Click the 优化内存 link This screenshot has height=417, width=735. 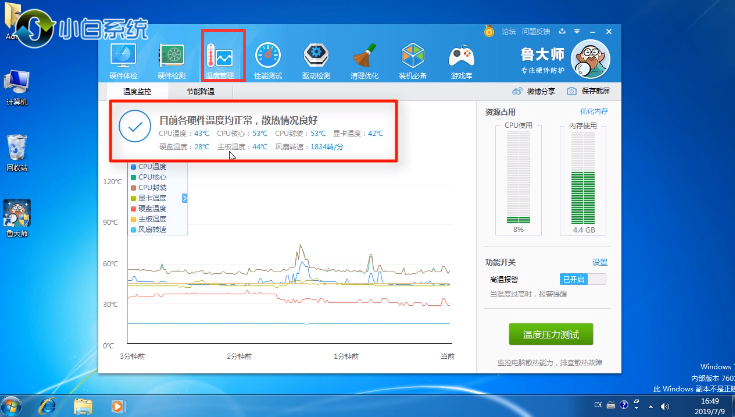tap(593, 110)
